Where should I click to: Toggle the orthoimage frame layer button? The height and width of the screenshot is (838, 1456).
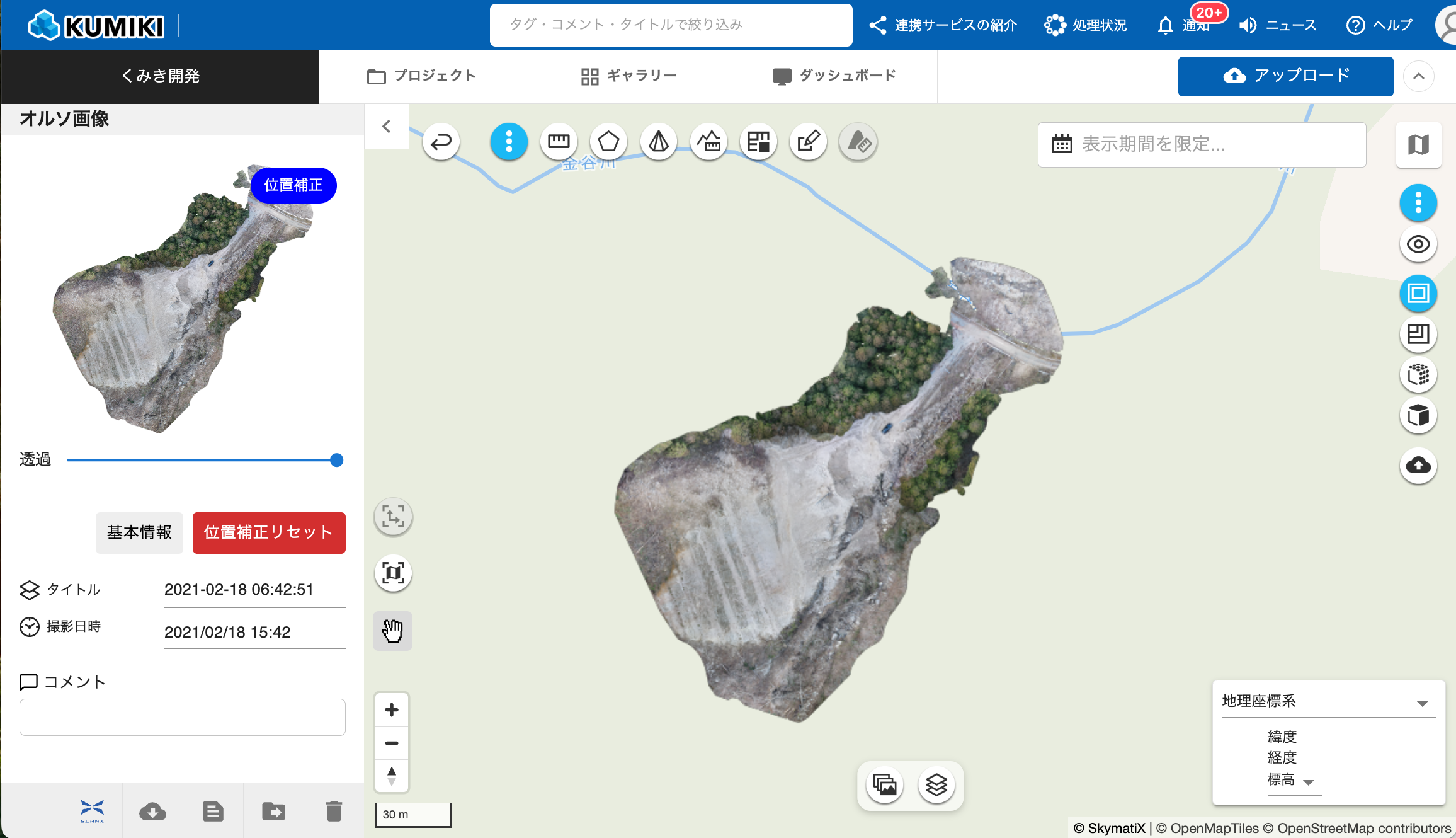click(1418, 294)
